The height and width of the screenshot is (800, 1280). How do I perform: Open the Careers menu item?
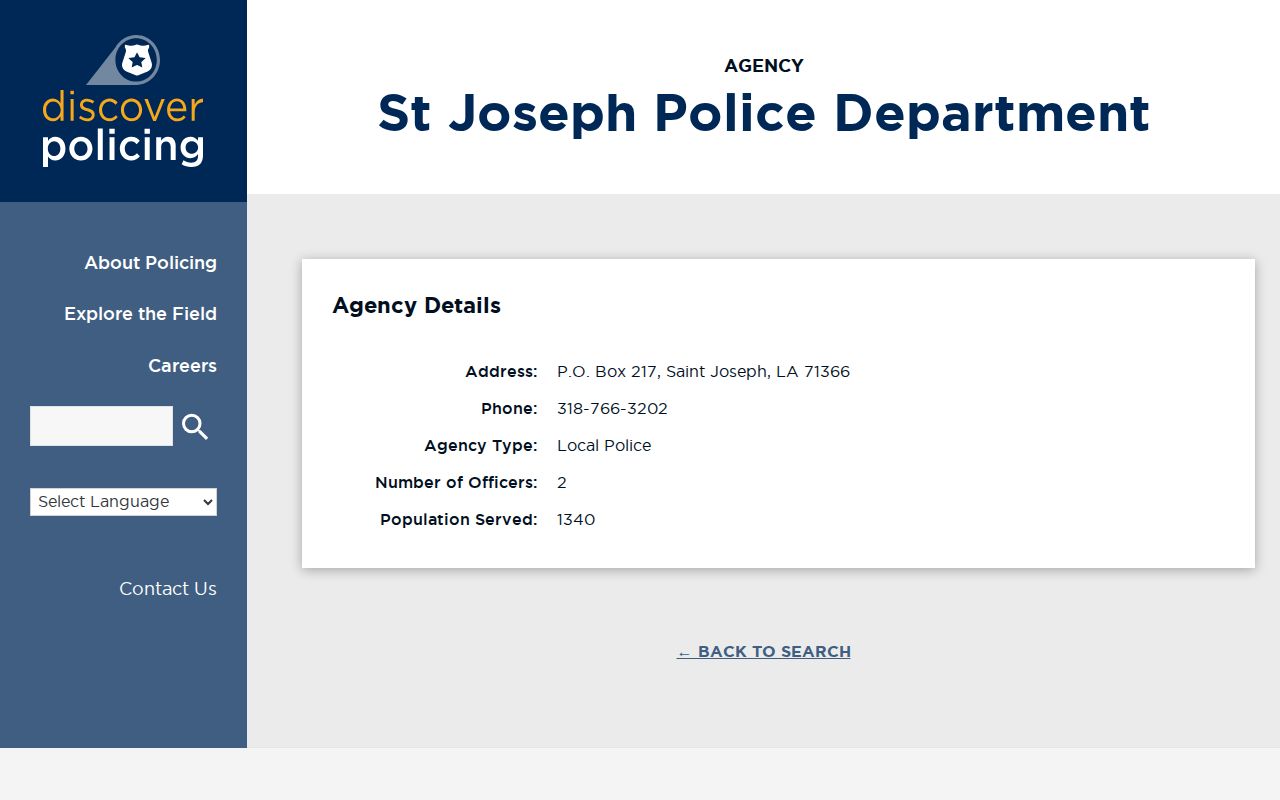(182, 366)
